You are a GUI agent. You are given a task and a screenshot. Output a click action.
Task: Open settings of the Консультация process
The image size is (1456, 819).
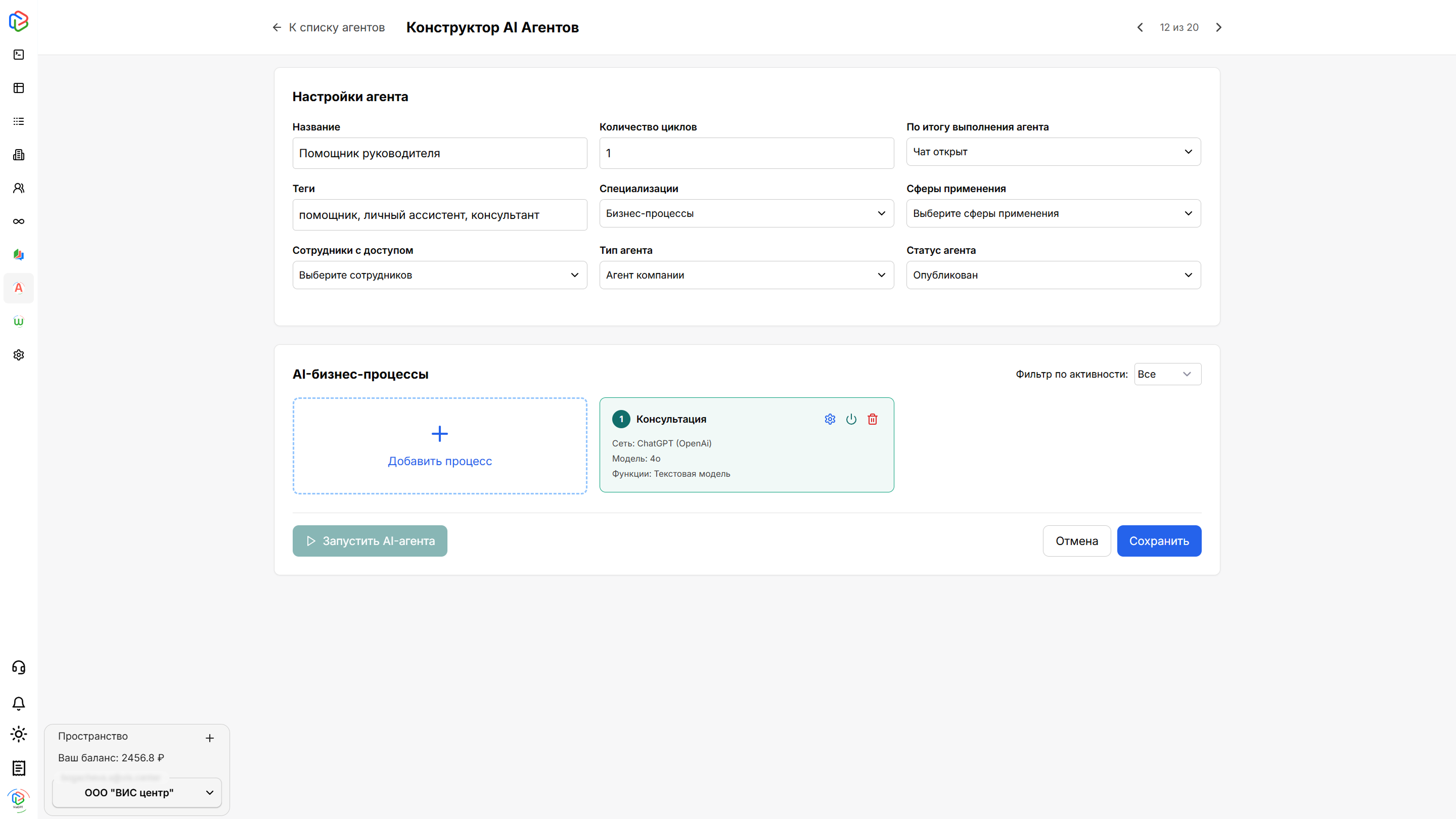tap(830, 419)
